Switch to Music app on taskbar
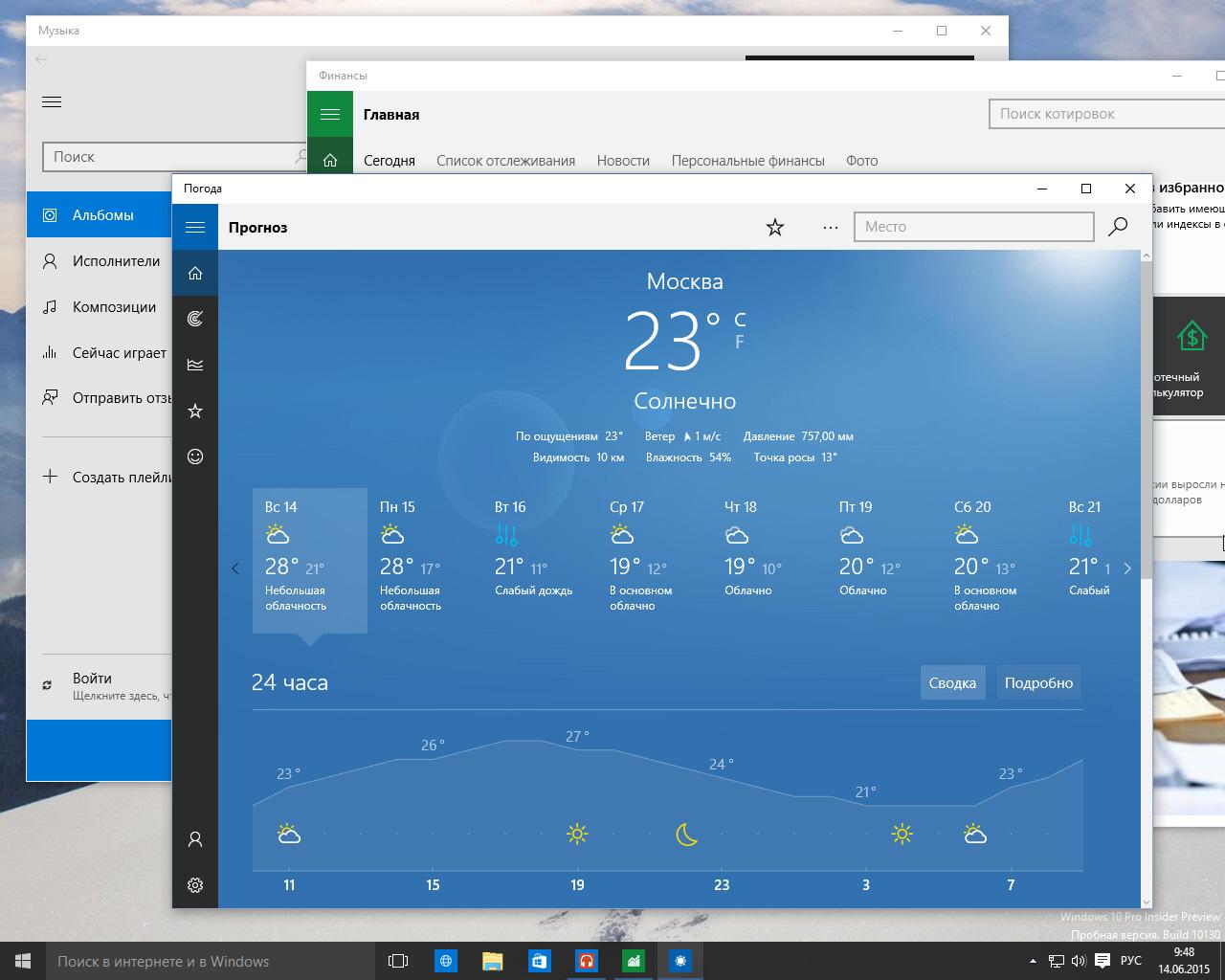The image size is (1225, 980). pos(586,961)
